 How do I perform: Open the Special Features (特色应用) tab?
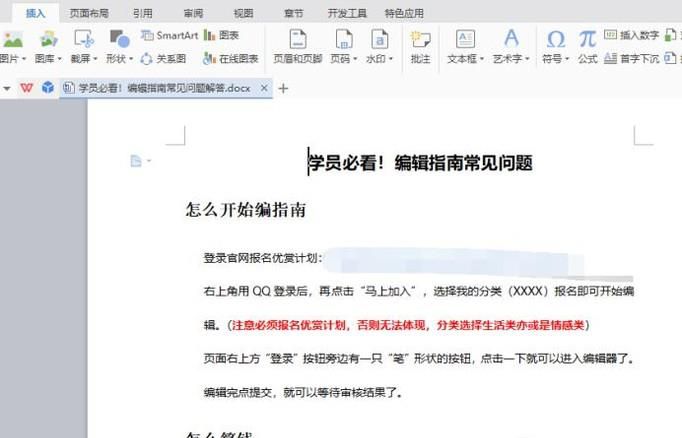coord(404,13)
